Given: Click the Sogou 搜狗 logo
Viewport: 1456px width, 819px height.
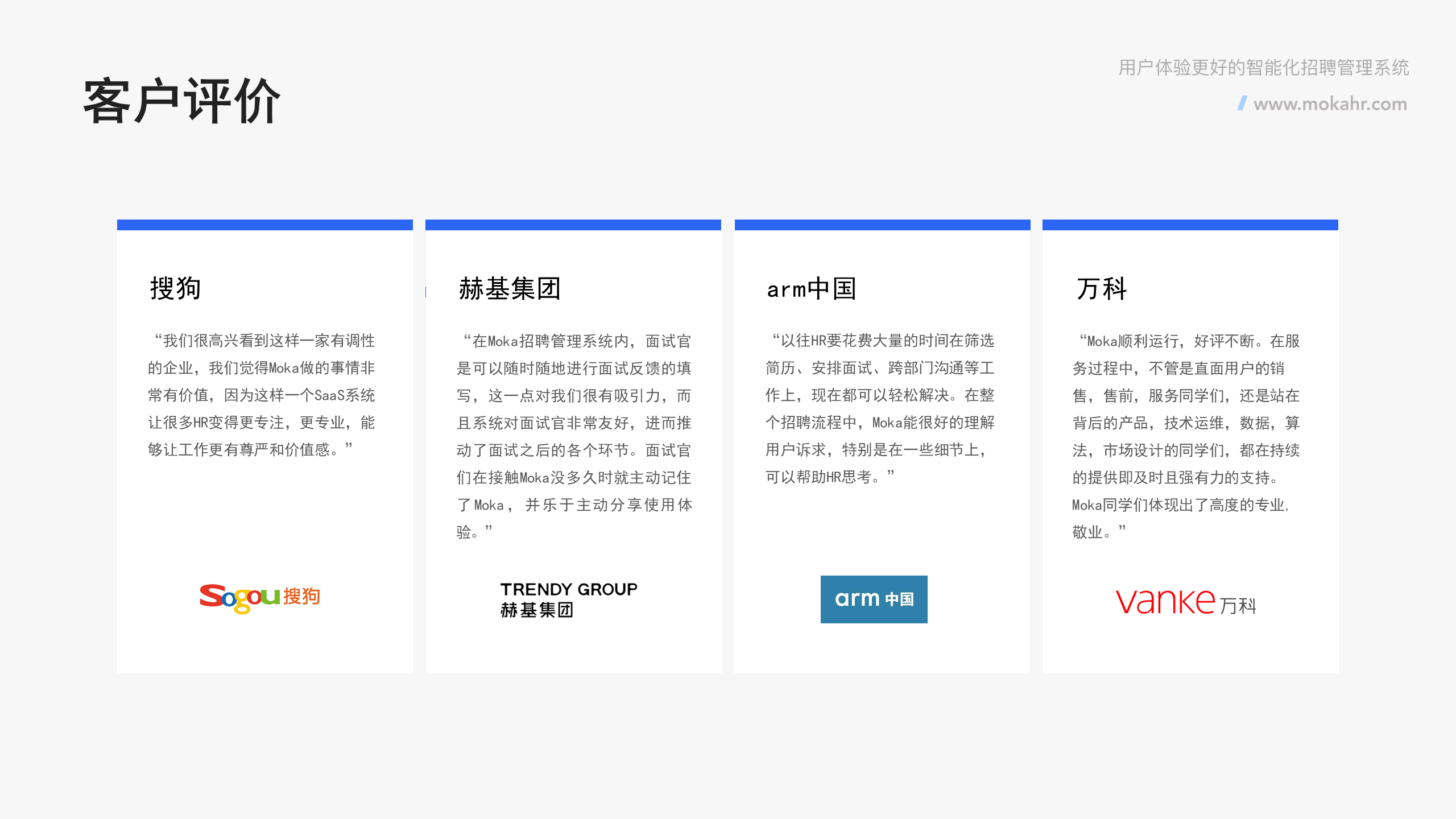Looking at the screenshot, I should point(260,598).
